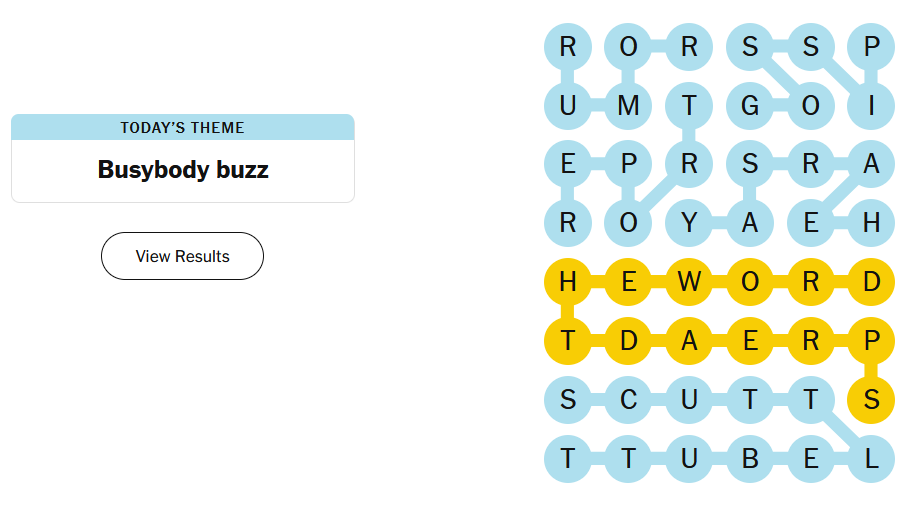The width and height of the screenshot is (905, 509).
Task: Click the Busybody buzz theme text
Action: (x=182, y=170)
